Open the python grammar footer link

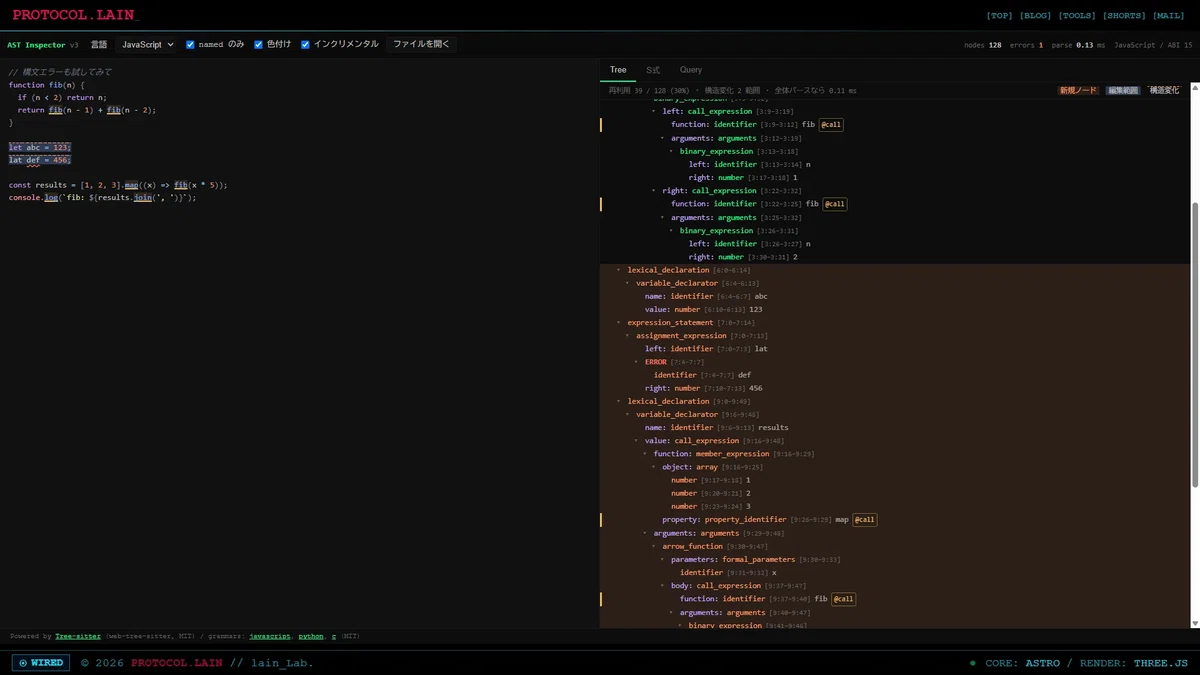click(x=311, y=636)
